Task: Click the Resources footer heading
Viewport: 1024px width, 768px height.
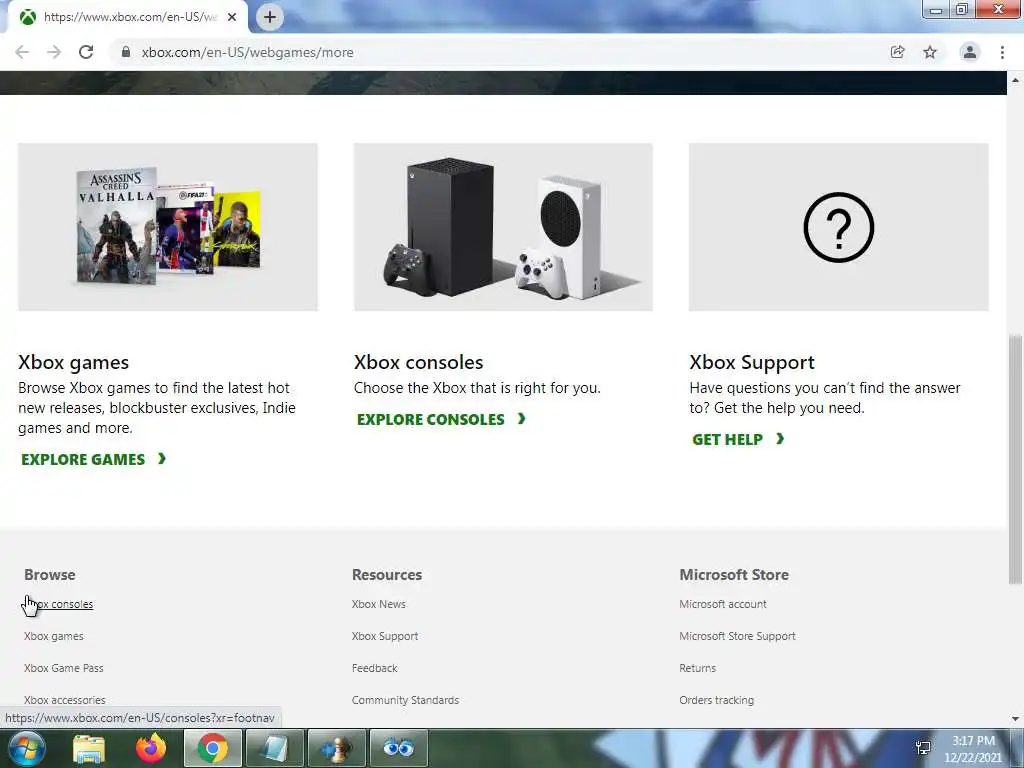Action: point(387,575)
